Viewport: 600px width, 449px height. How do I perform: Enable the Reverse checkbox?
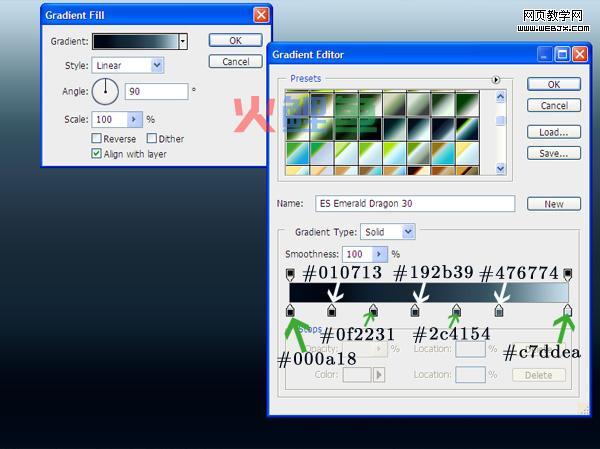[96, 138]
